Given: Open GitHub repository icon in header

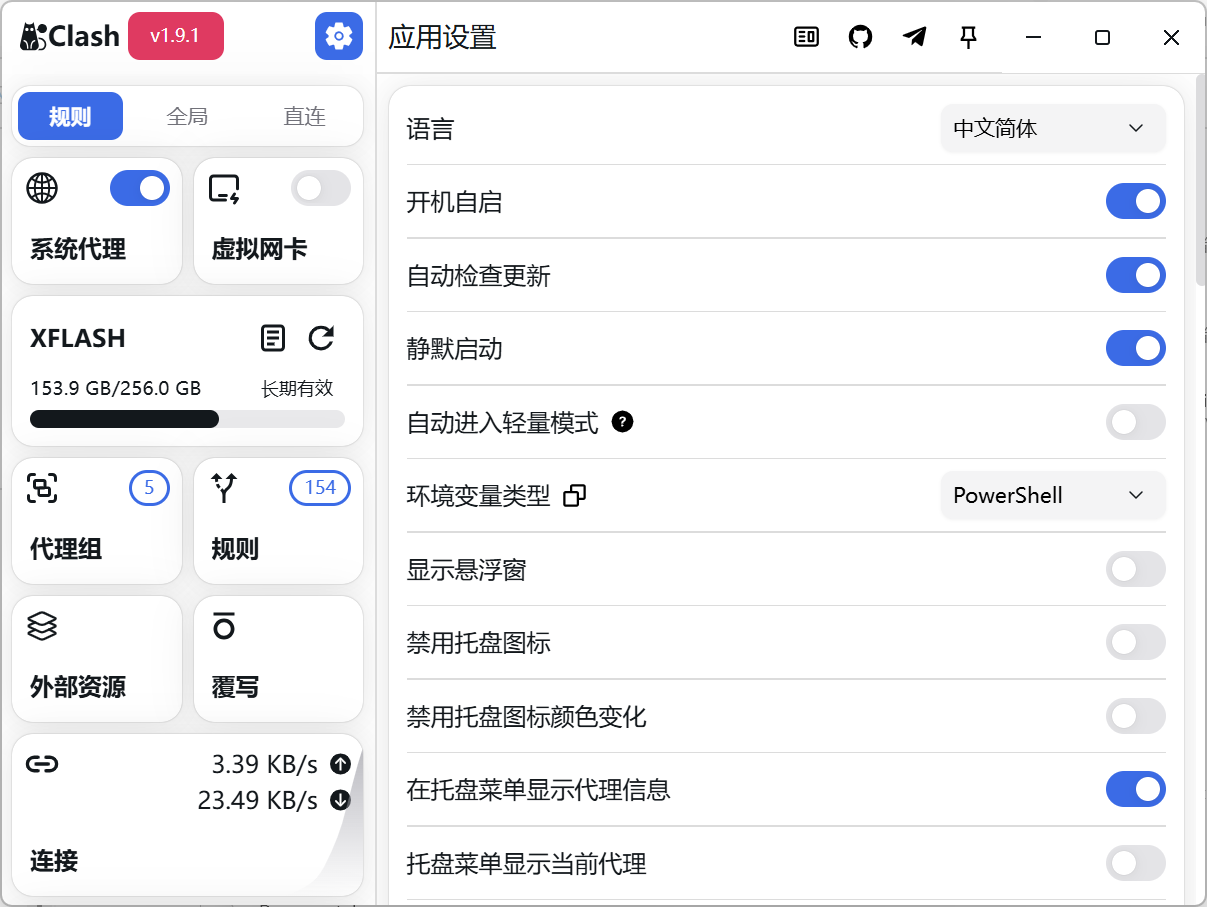Looking at the screenshot, I should tap(860, 37).
